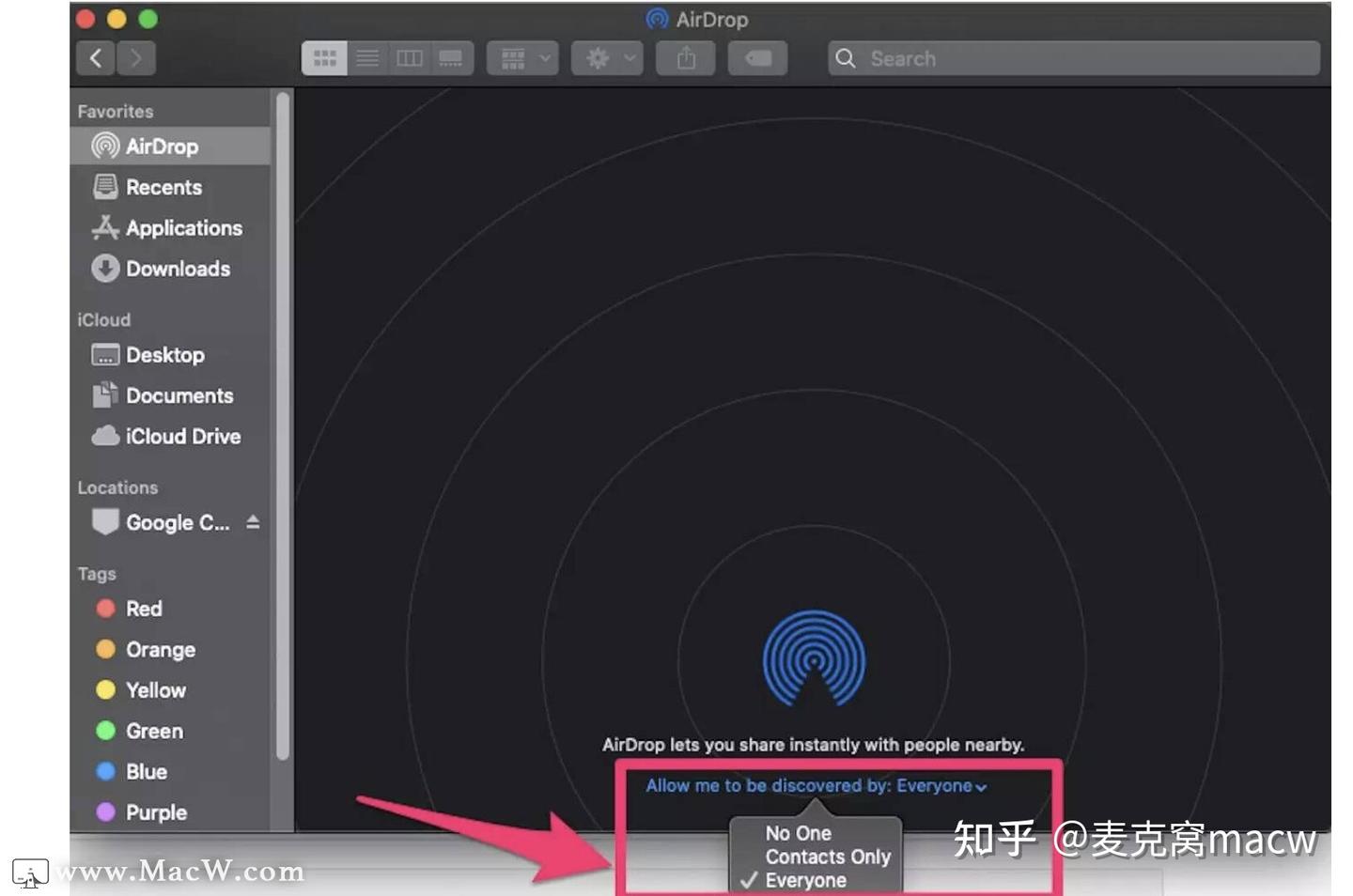The width and height of the screenshot is (1353, 896).
Task: Click the Favorites section header
Action: pos(116,112)
